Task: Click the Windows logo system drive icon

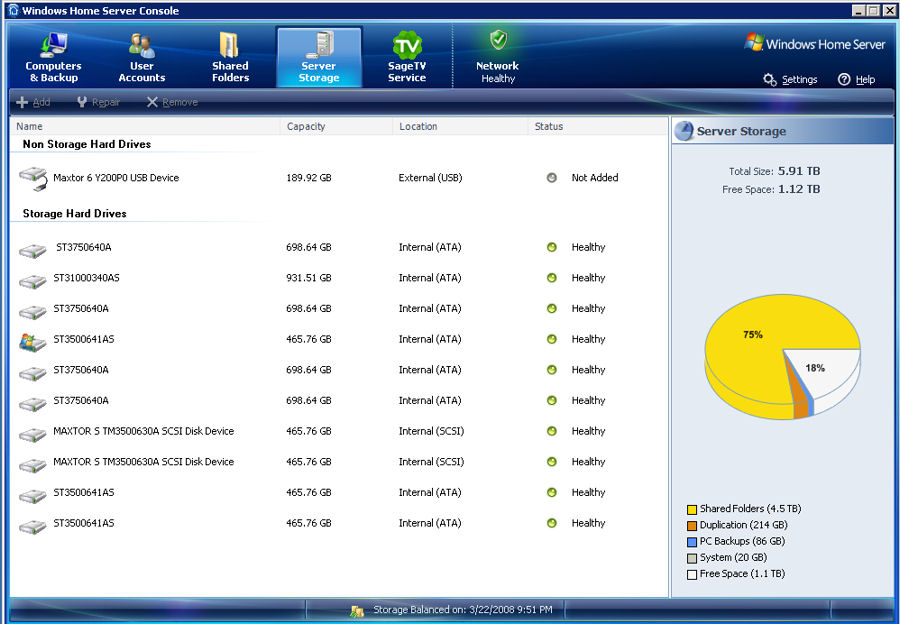Action: (x=33, y=342)
